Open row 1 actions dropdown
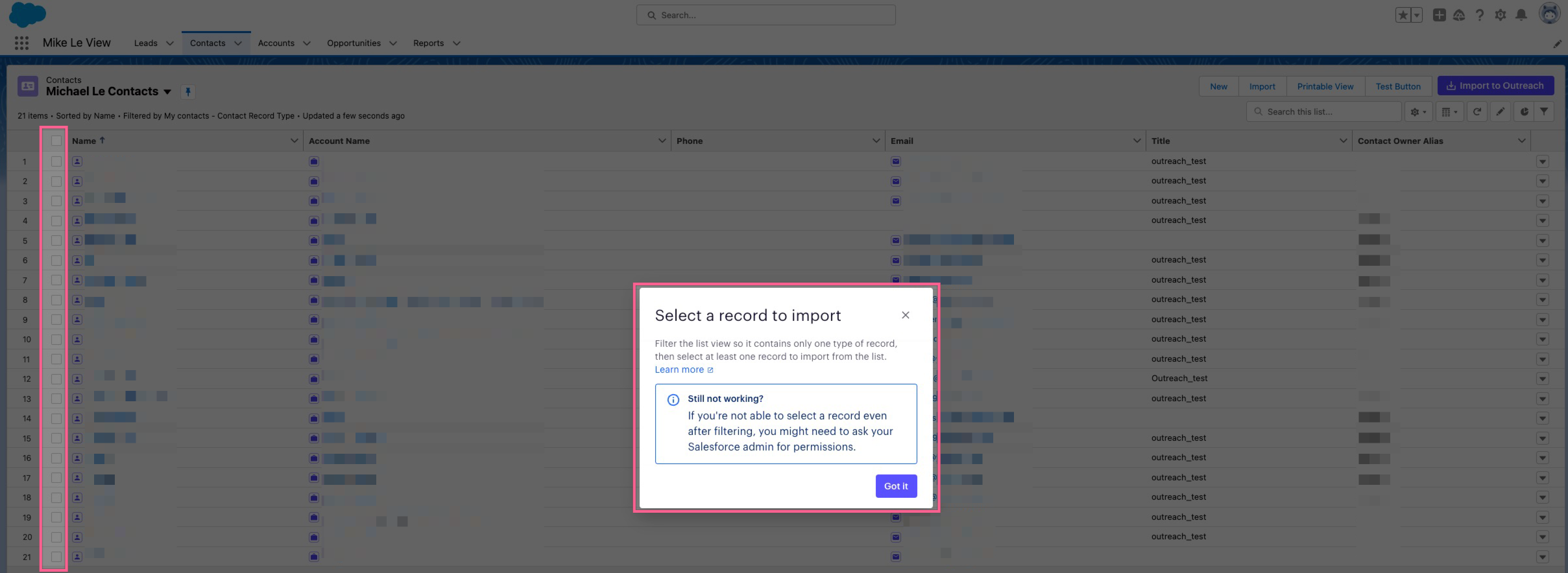This screenshot has width=1568, height=573. (x=1543, y=161)
